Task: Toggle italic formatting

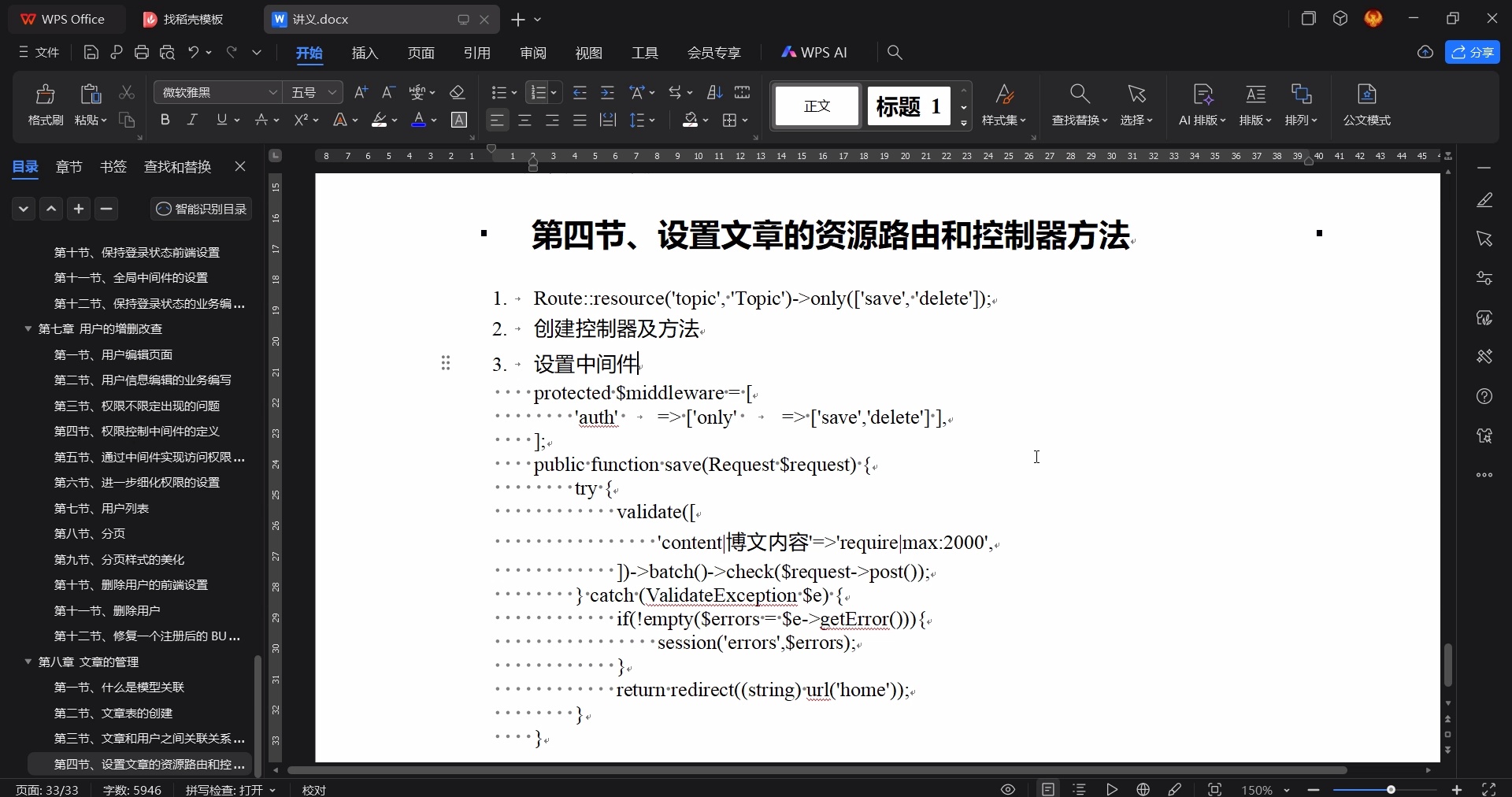Action: click(x=191, y=120)
